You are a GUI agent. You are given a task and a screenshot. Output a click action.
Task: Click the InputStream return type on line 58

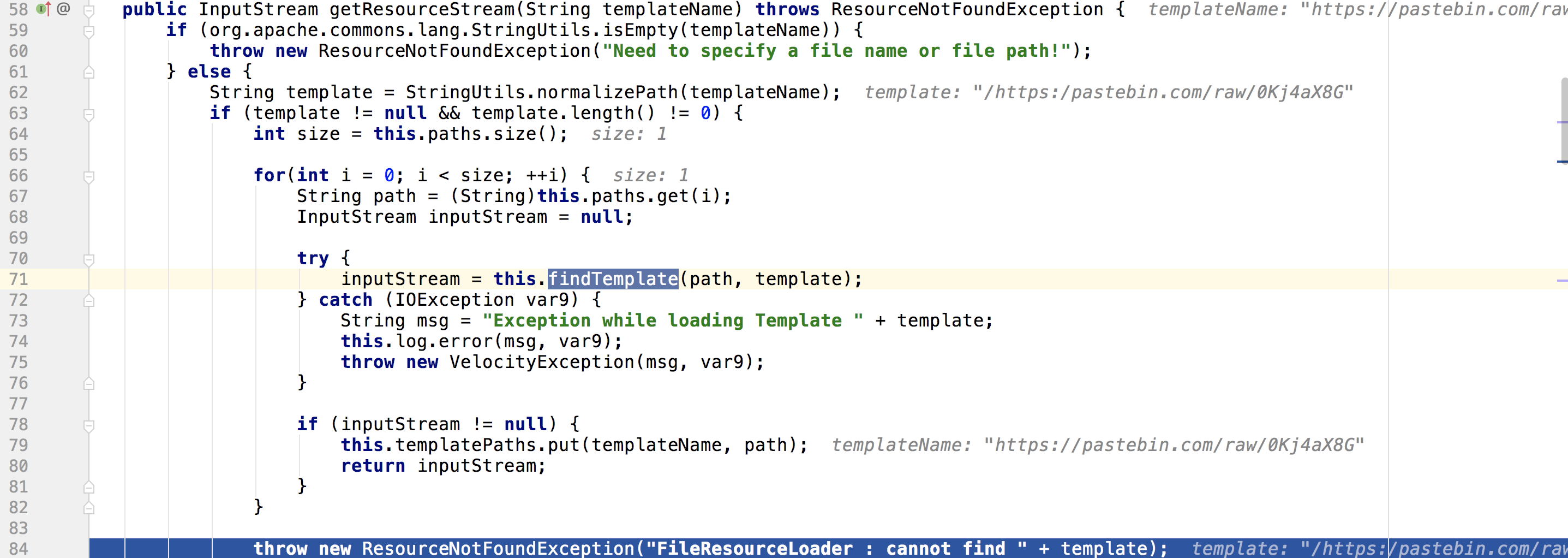pyautogui.click(x=259, y=10)
